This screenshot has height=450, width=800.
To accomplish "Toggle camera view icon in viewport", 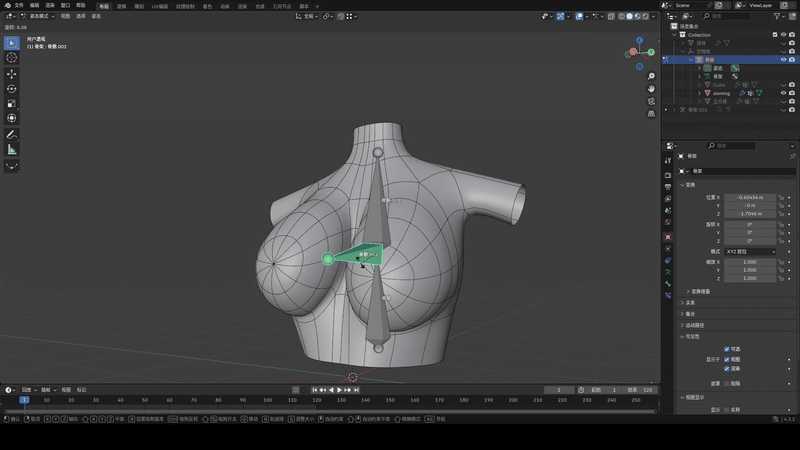I will pos(651,101).
